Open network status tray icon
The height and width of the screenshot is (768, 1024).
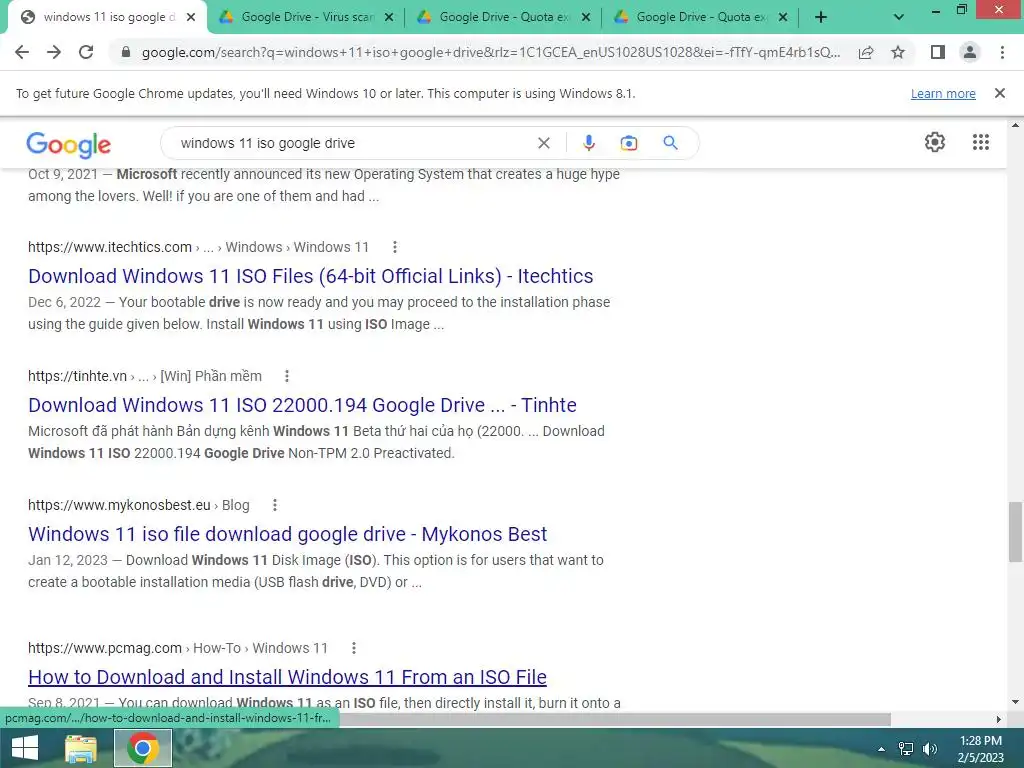[906, 749]
